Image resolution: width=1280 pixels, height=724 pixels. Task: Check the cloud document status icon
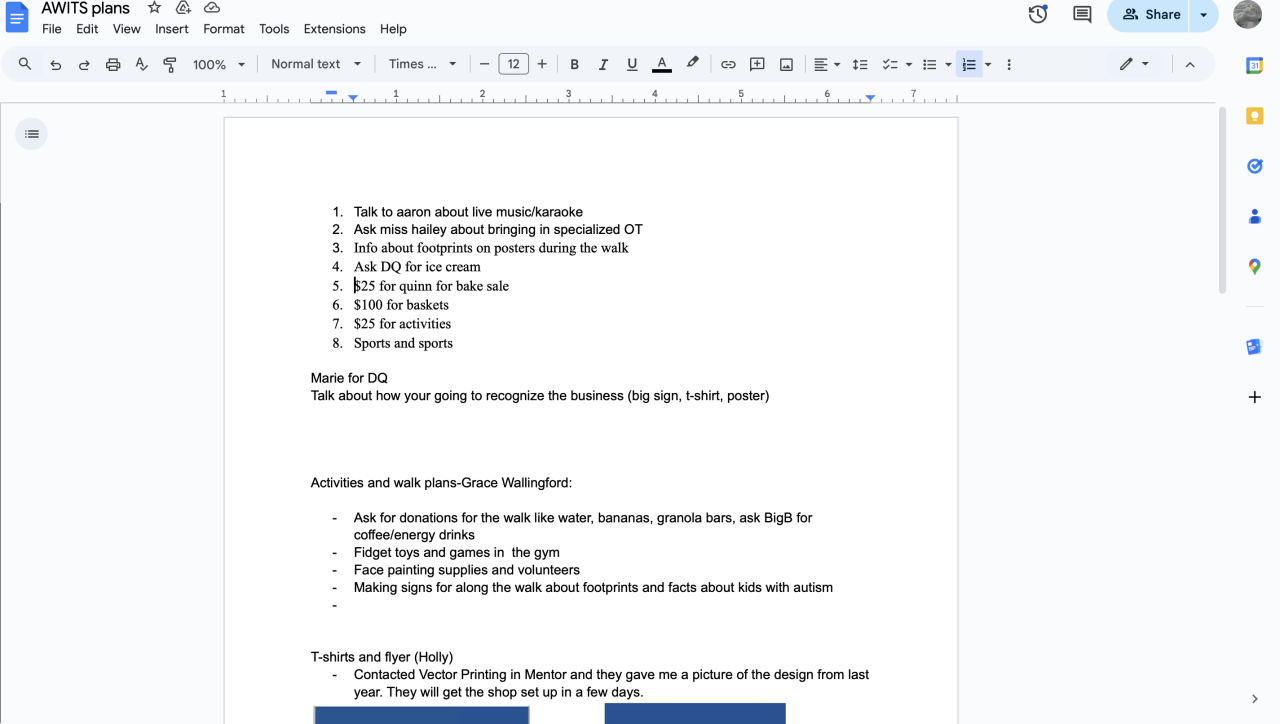(x=212, y=8)
